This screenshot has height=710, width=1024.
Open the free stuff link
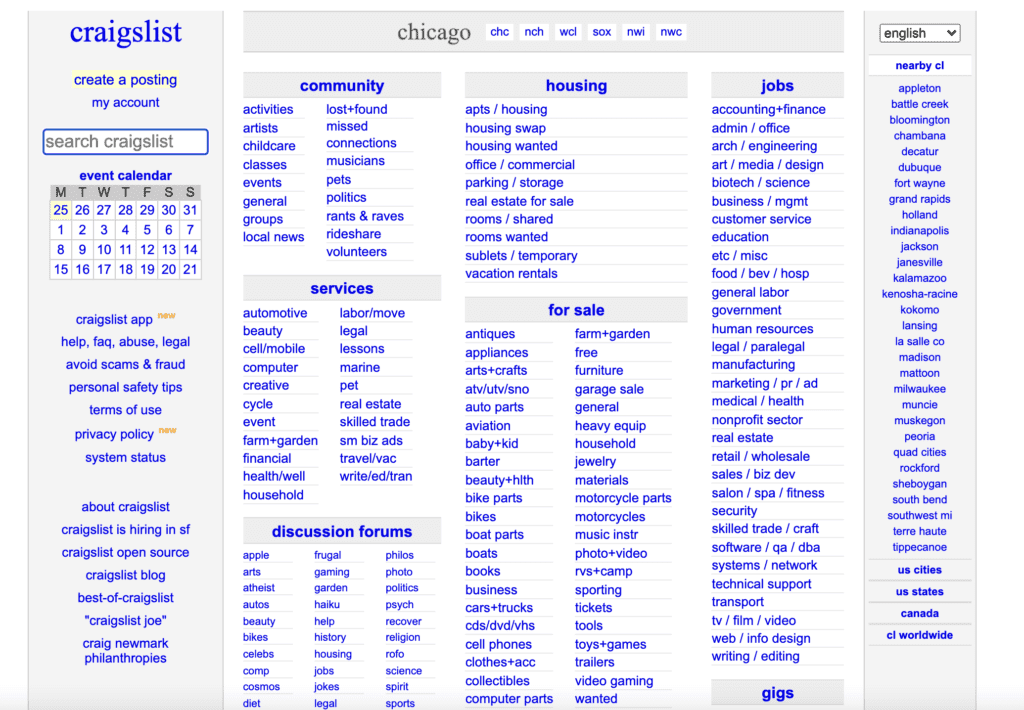[x=586, y=353]
